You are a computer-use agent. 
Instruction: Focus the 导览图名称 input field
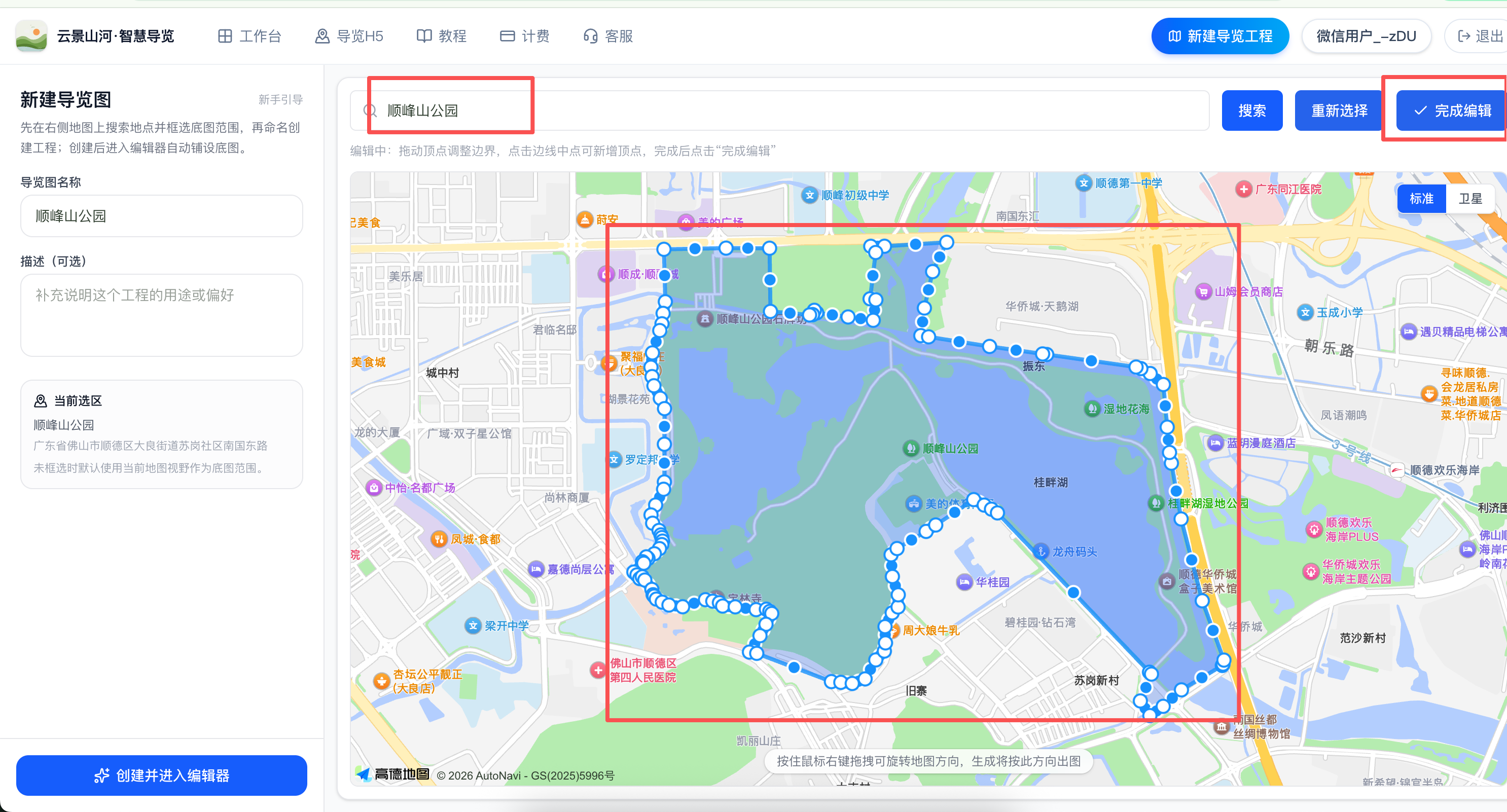point(161,216)
